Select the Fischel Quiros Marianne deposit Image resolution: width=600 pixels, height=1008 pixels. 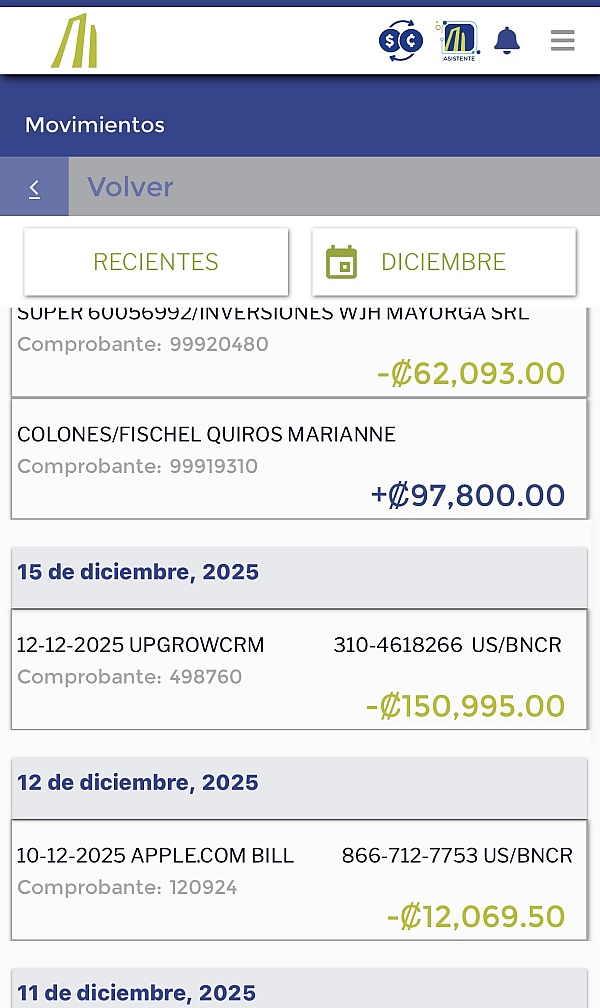[299, 458]
